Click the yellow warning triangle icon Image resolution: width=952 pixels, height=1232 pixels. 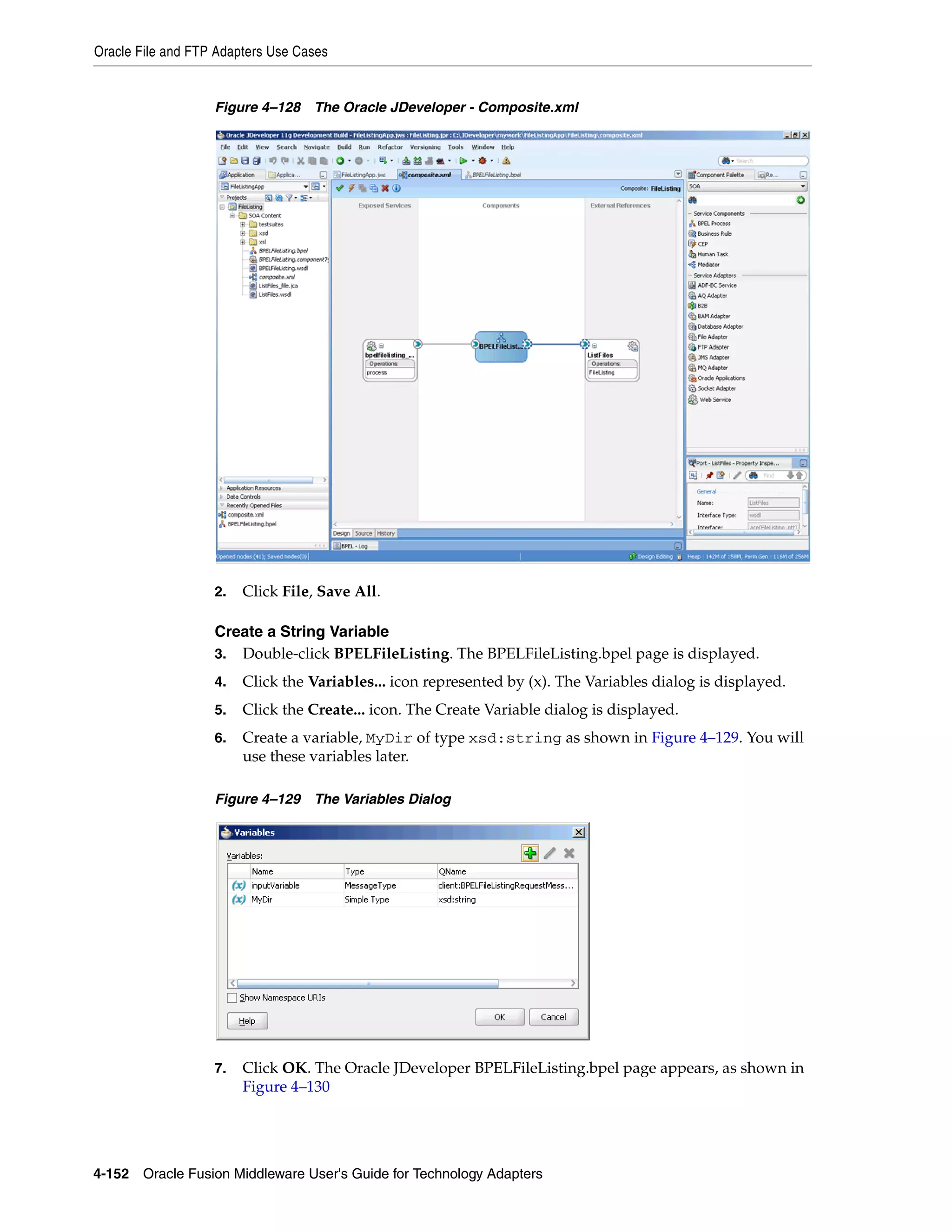pyautogui.click(x=507, y=161)
